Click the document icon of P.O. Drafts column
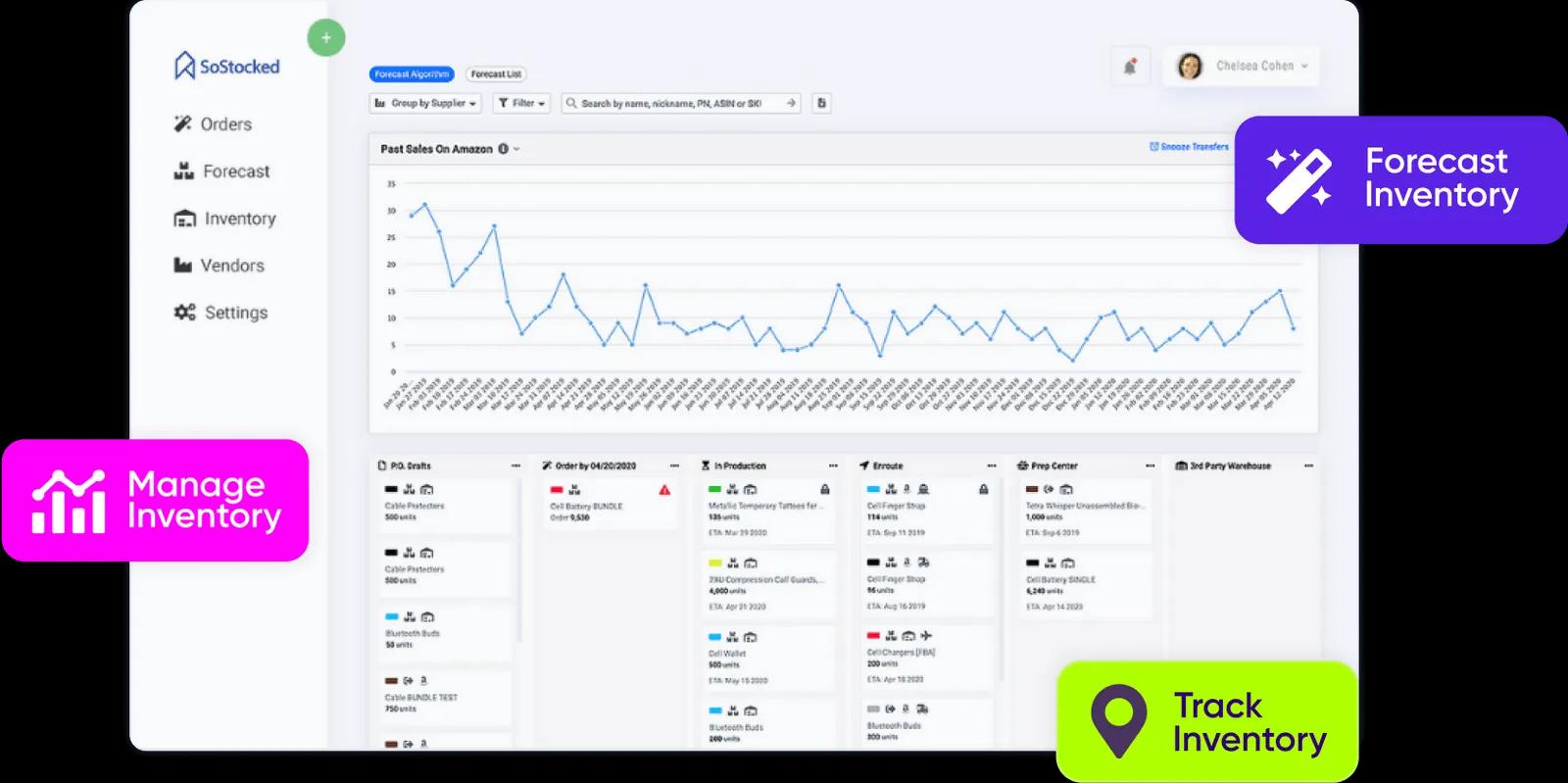Viewport: 1568px width, 783px height. pos(382,465)
